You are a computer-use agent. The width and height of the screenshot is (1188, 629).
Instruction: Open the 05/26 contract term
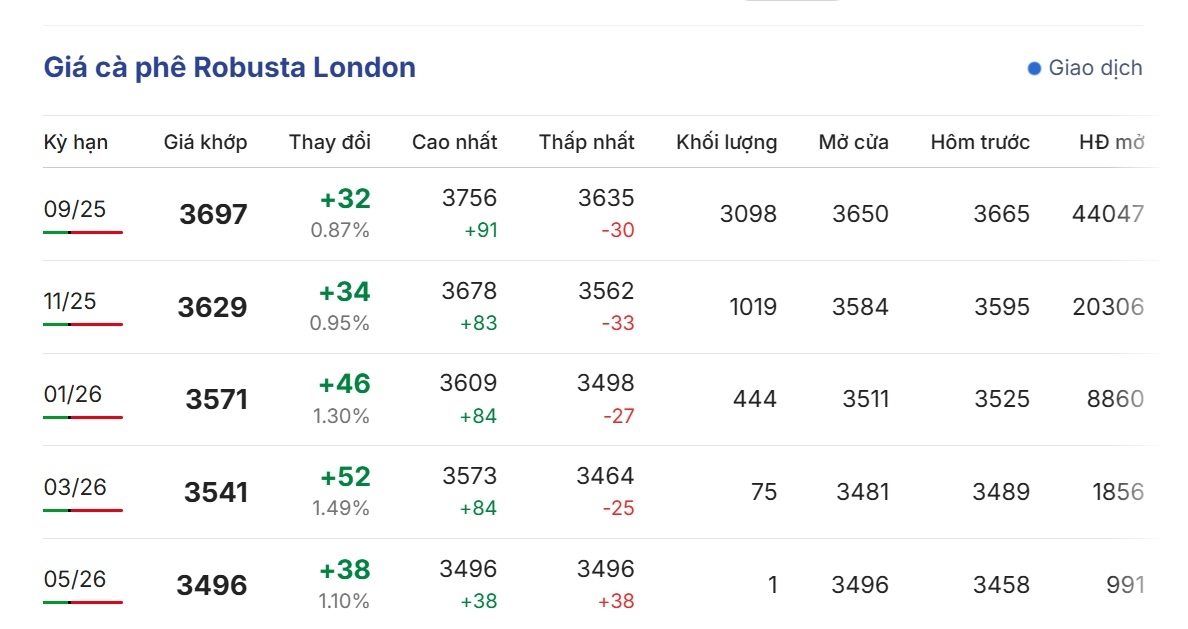point(75,580)
